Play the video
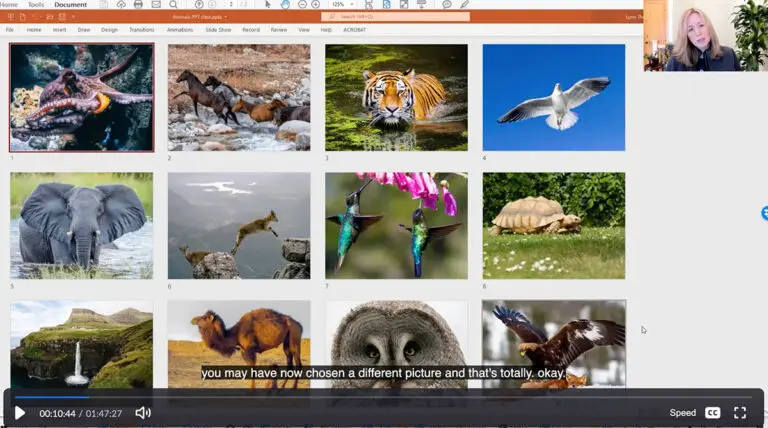Viewport: 768px width, 428px height. [x=19, y=412]
